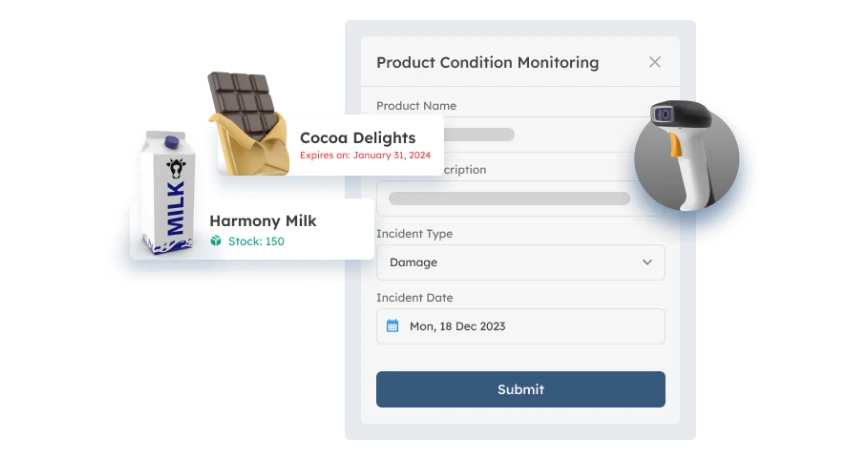
Task: Click the Incident Type label
Action: pyautogui.click(x=414, y=233)
